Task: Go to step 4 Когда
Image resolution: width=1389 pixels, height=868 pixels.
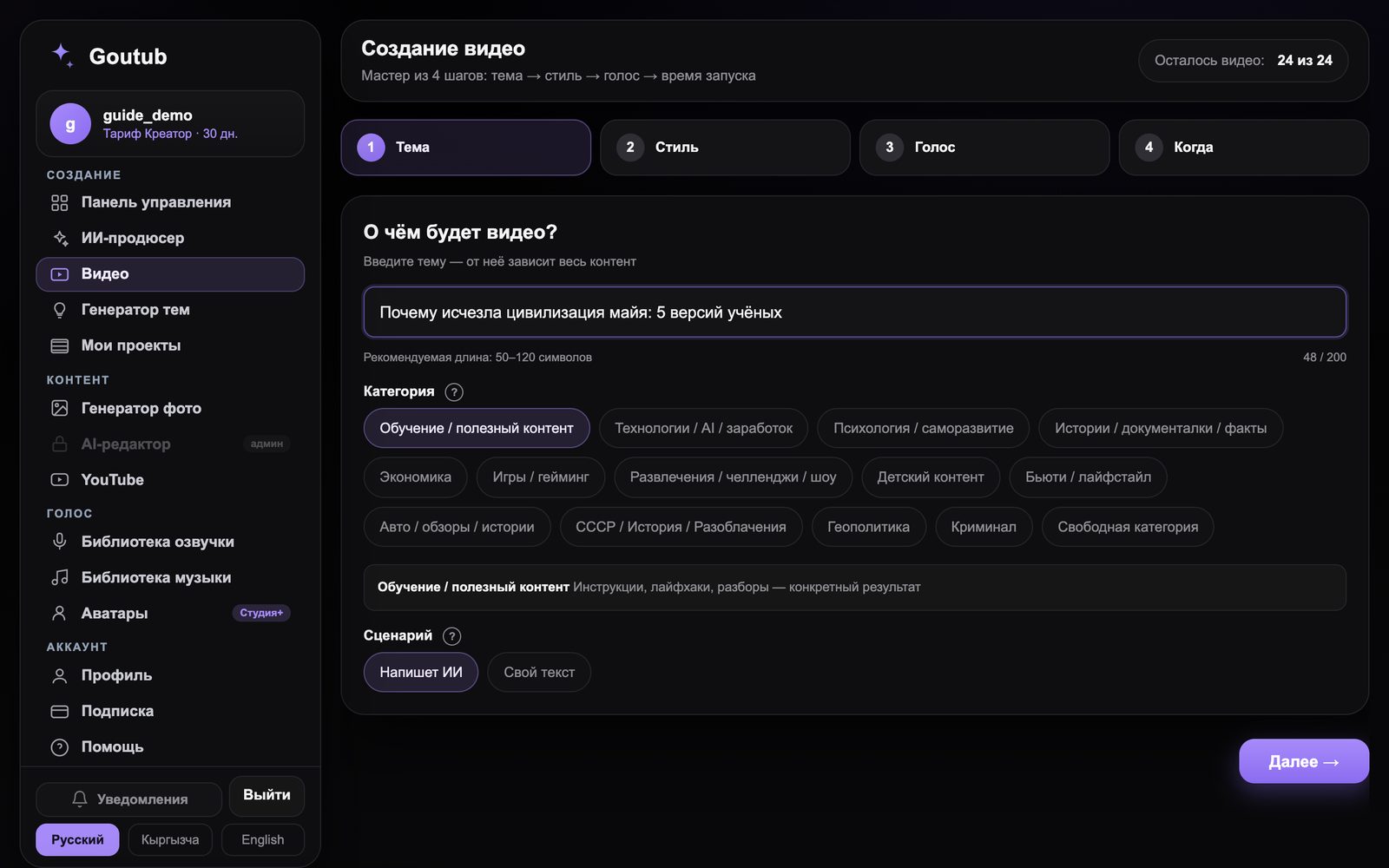Action: coord(1244,148)
